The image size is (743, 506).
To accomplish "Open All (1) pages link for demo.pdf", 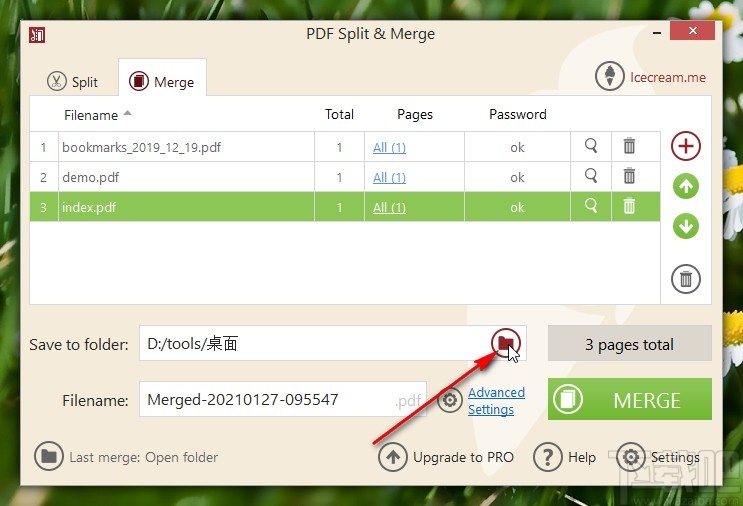I will tap(389, 177).
